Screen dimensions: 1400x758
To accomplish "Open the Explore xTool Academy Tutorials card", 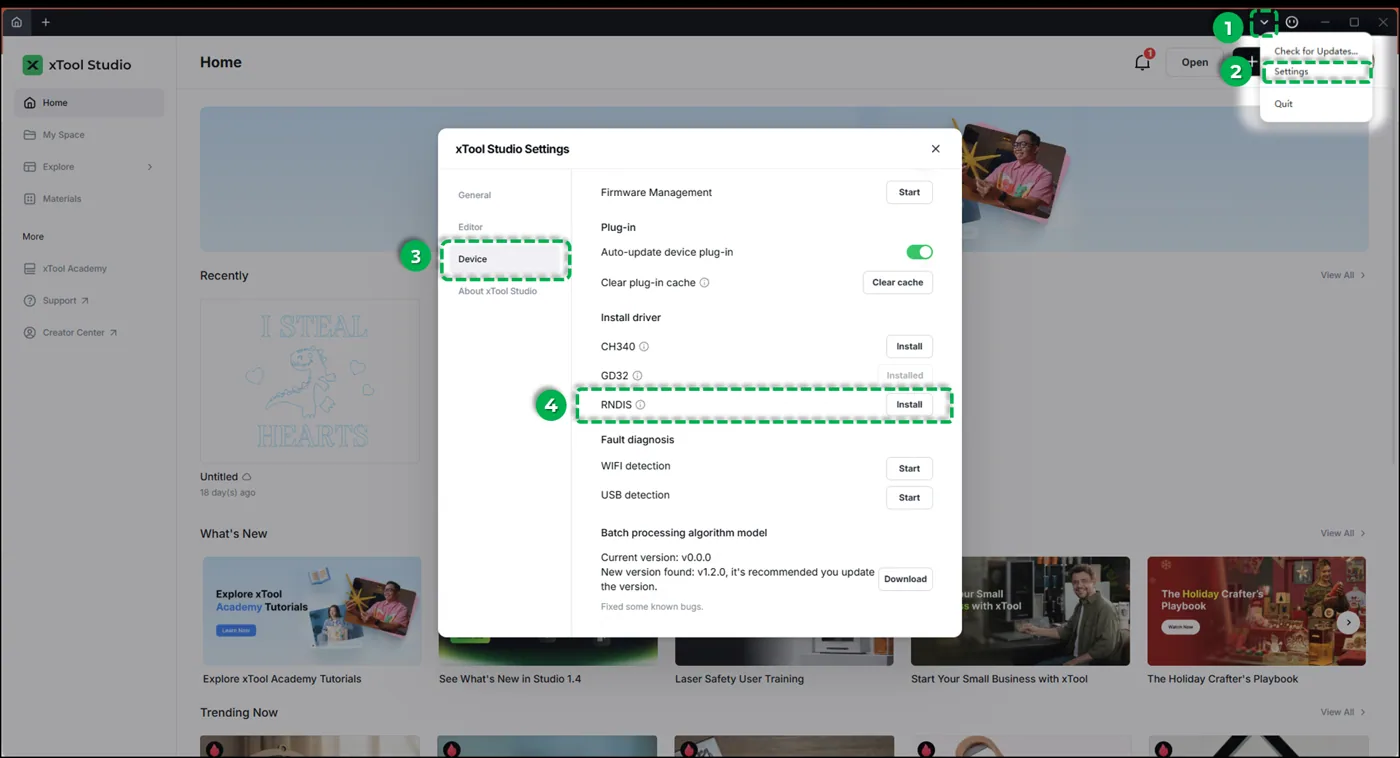I will click(x=312, y=611).
